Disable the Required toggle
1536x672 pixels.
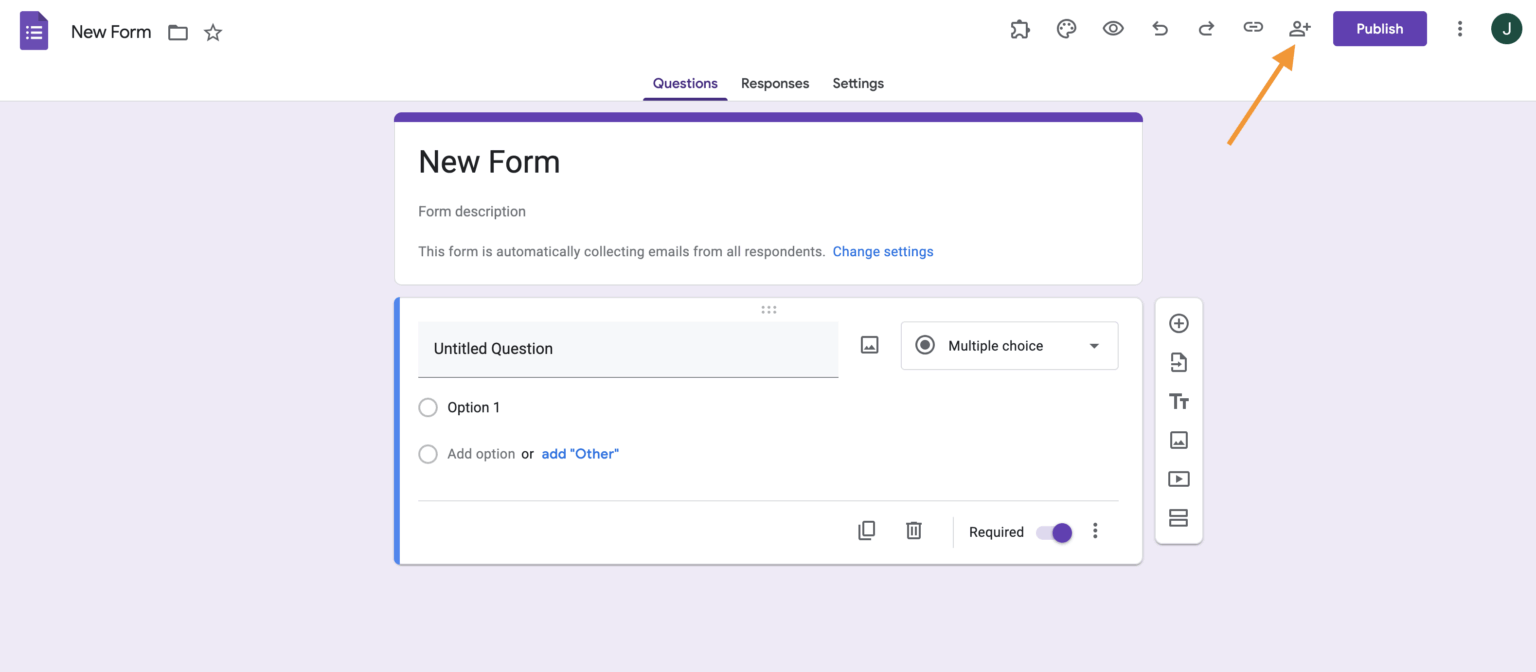[1052, 533]
